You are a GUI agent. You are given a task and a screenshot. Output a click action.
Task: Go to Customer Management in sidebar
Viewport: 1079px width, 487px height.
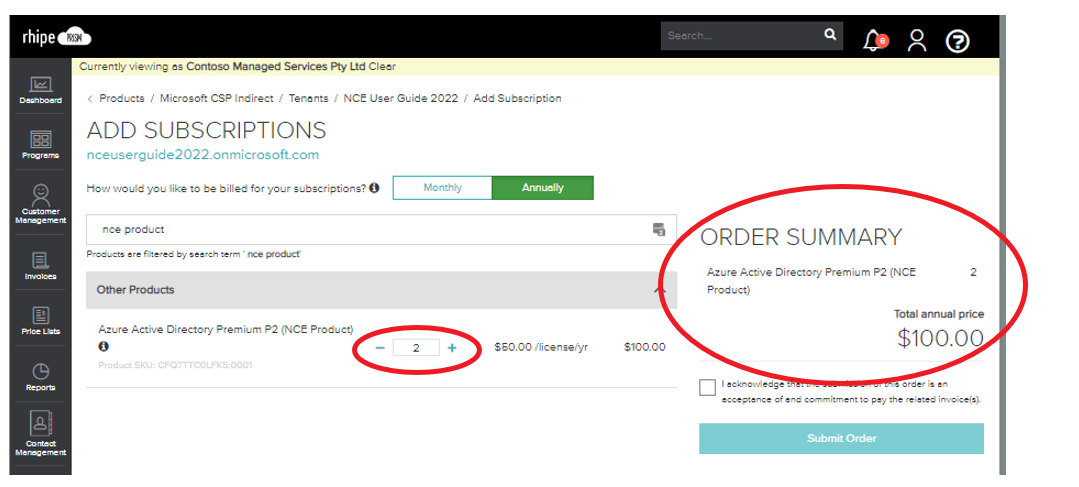click(40, 202)
